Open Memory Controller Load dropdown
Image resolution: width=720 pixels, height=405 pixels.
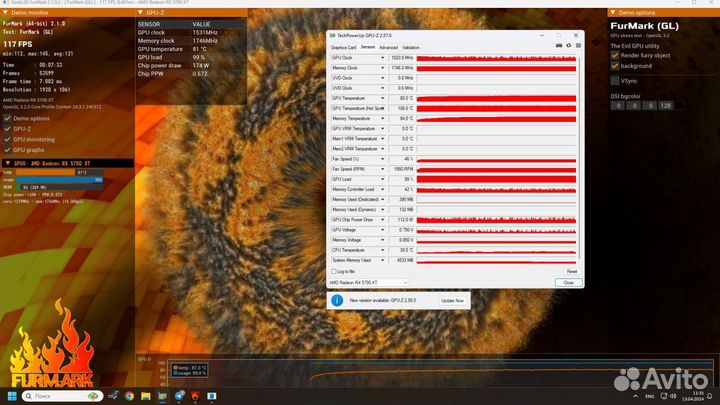tap(382, 189)
